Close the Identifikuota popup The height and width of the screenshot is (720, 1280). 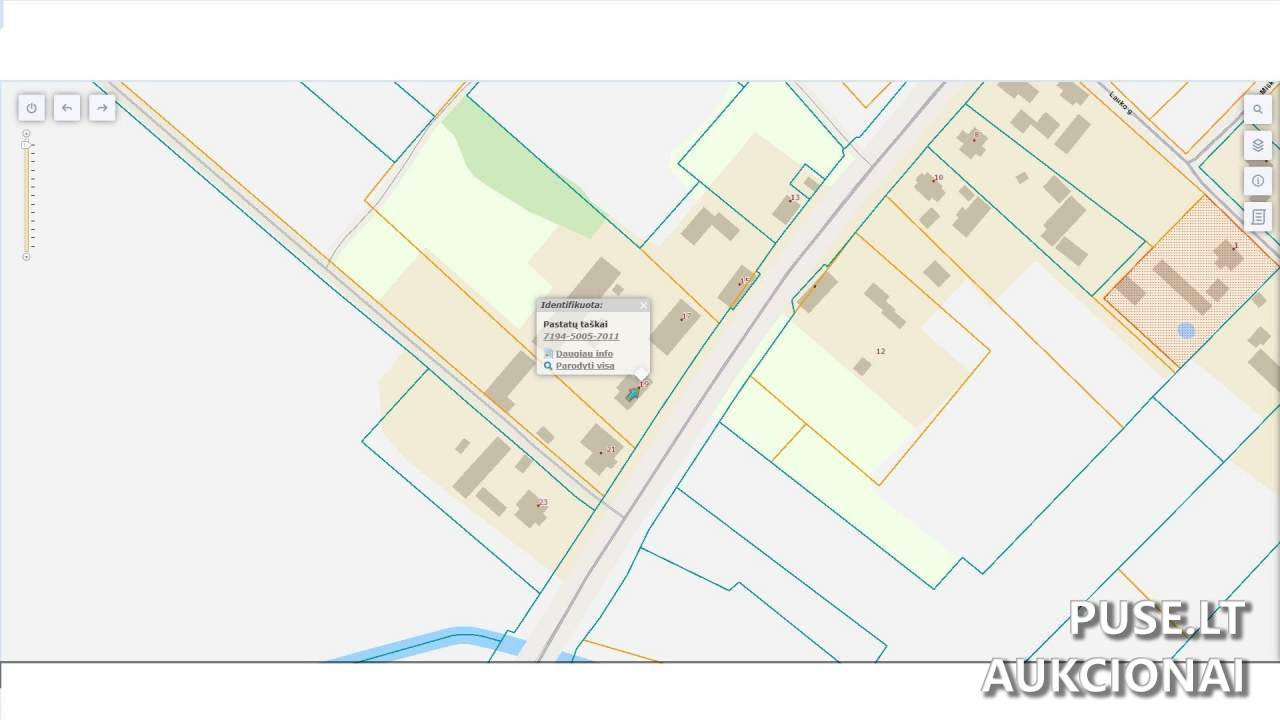[643, 305]
